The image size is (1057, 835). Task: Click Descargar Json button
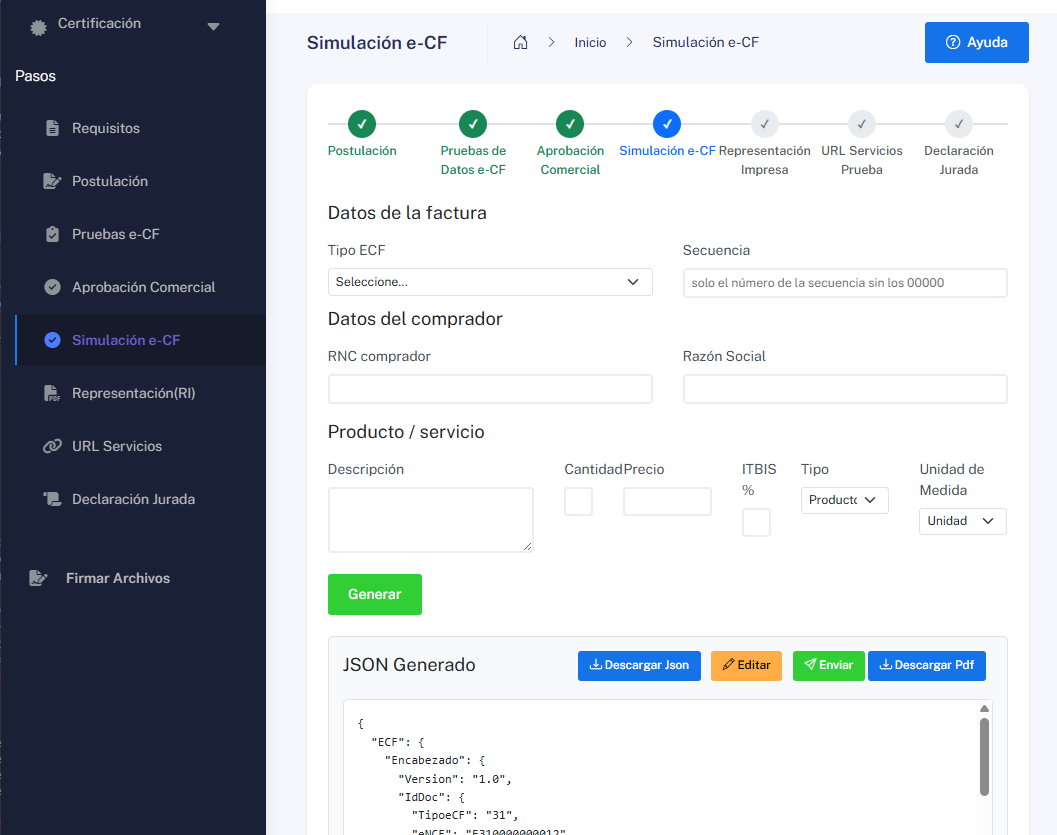(x=639, y=665)
